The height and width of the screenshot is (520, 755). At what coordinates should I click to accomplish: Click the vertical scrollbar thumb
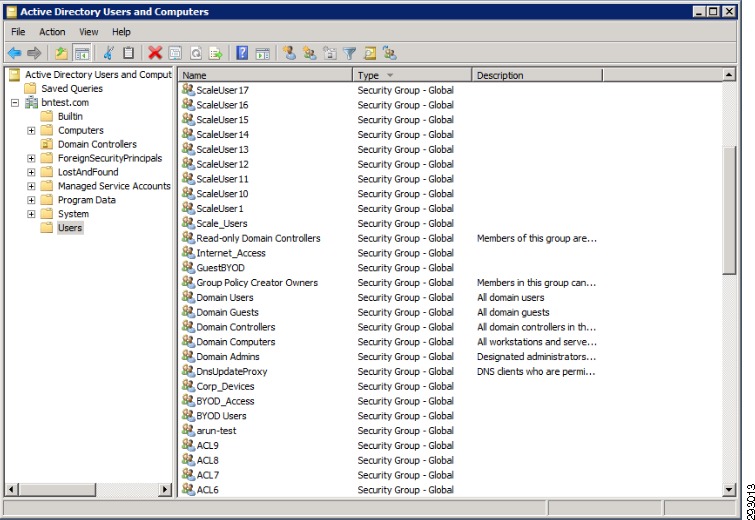729,210
